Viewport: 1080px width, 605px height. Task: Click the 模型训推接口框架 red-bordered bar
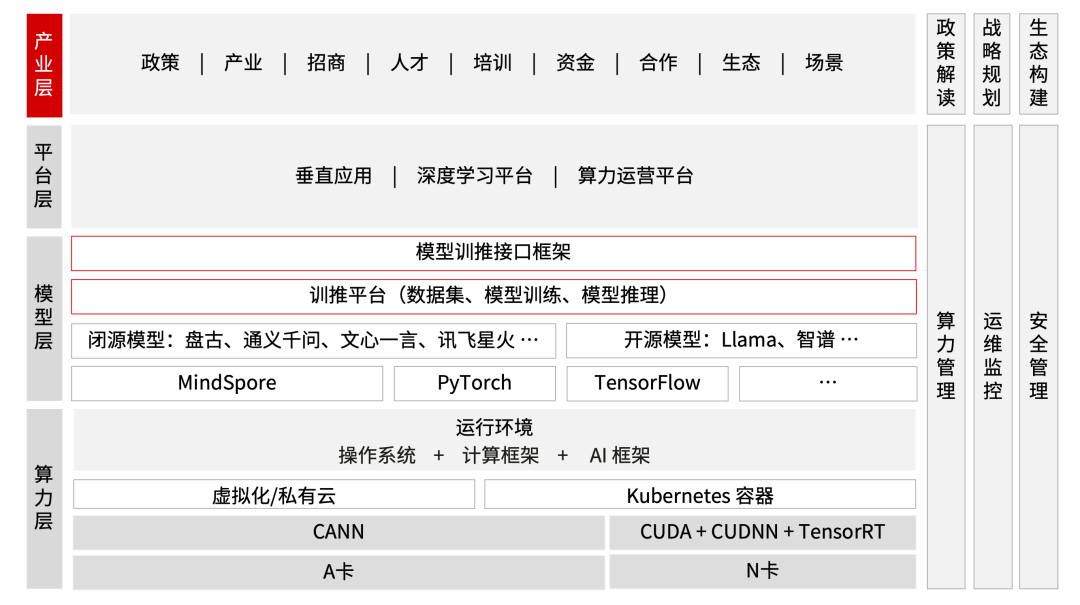[494, 252]
